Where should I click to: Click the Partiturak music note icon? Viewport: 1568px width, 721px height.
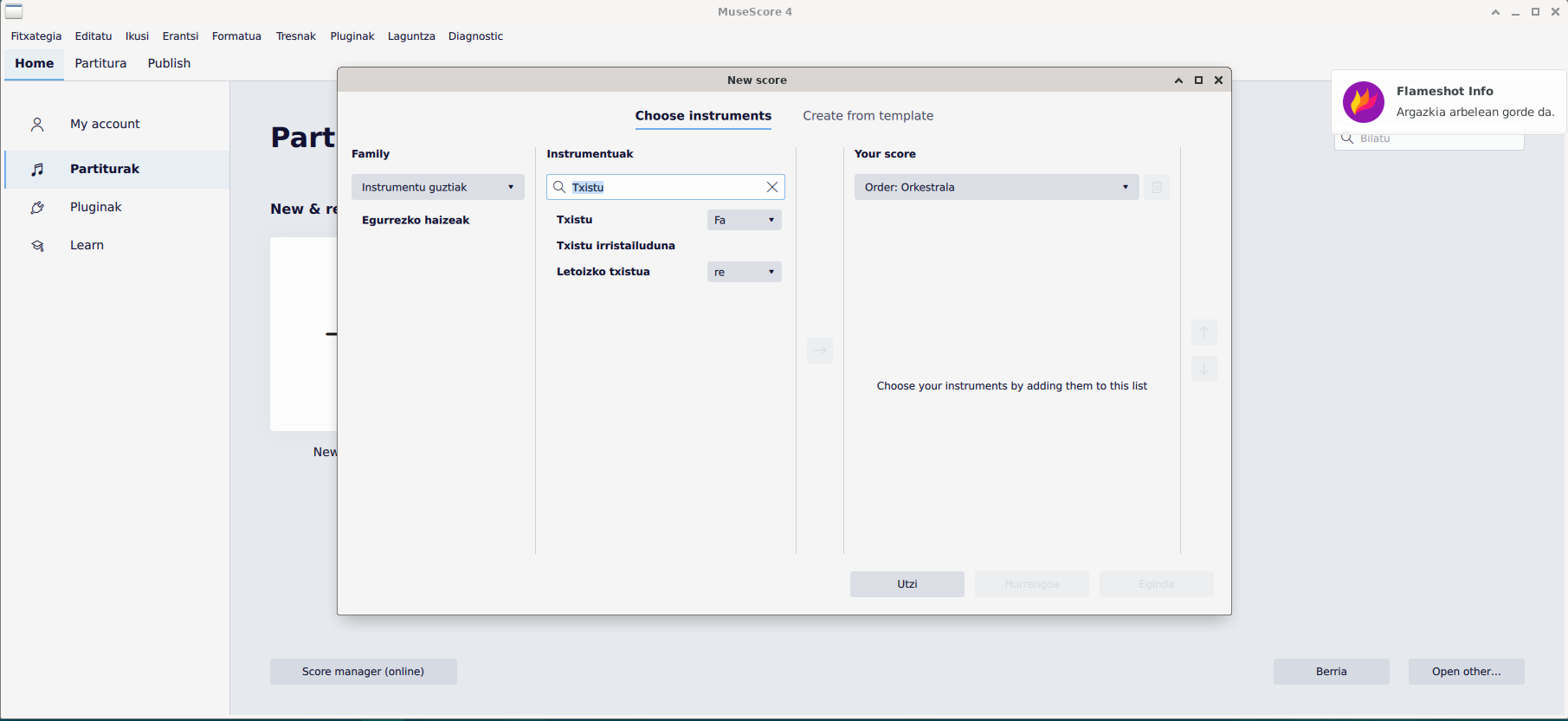(37, 170)
